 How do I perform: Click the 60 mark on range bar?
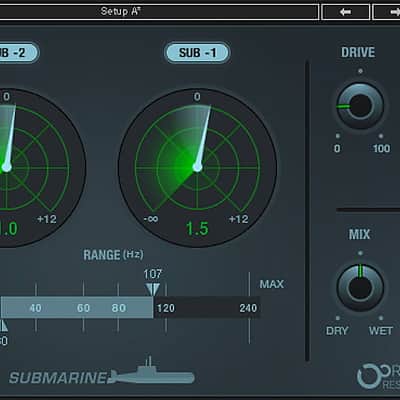point(83,308)
